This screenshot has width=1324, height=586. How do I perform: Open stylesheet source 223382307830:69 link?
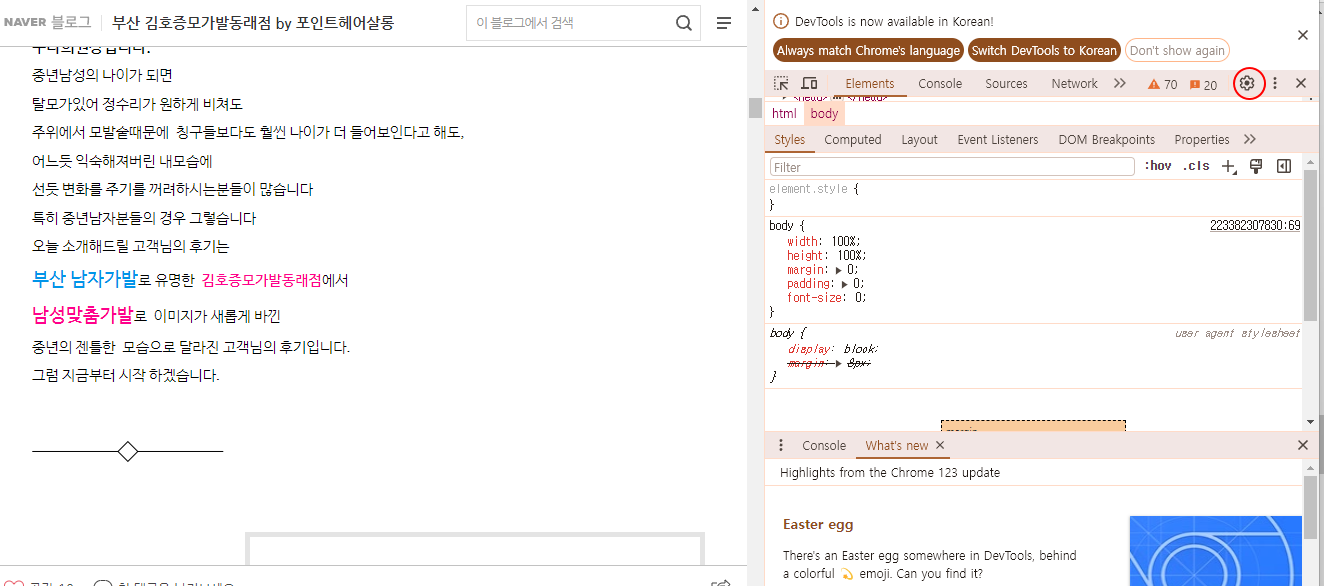1255,226
